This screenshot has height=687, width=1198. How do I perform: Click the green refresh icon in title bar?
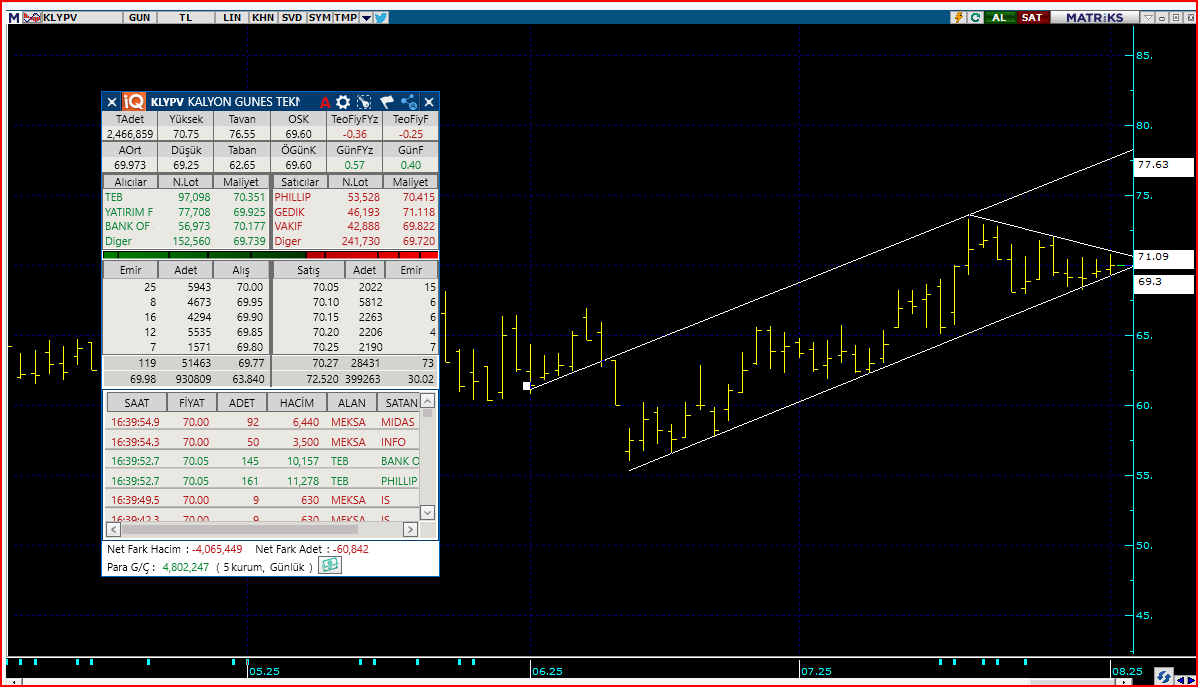tap(976, 18)
